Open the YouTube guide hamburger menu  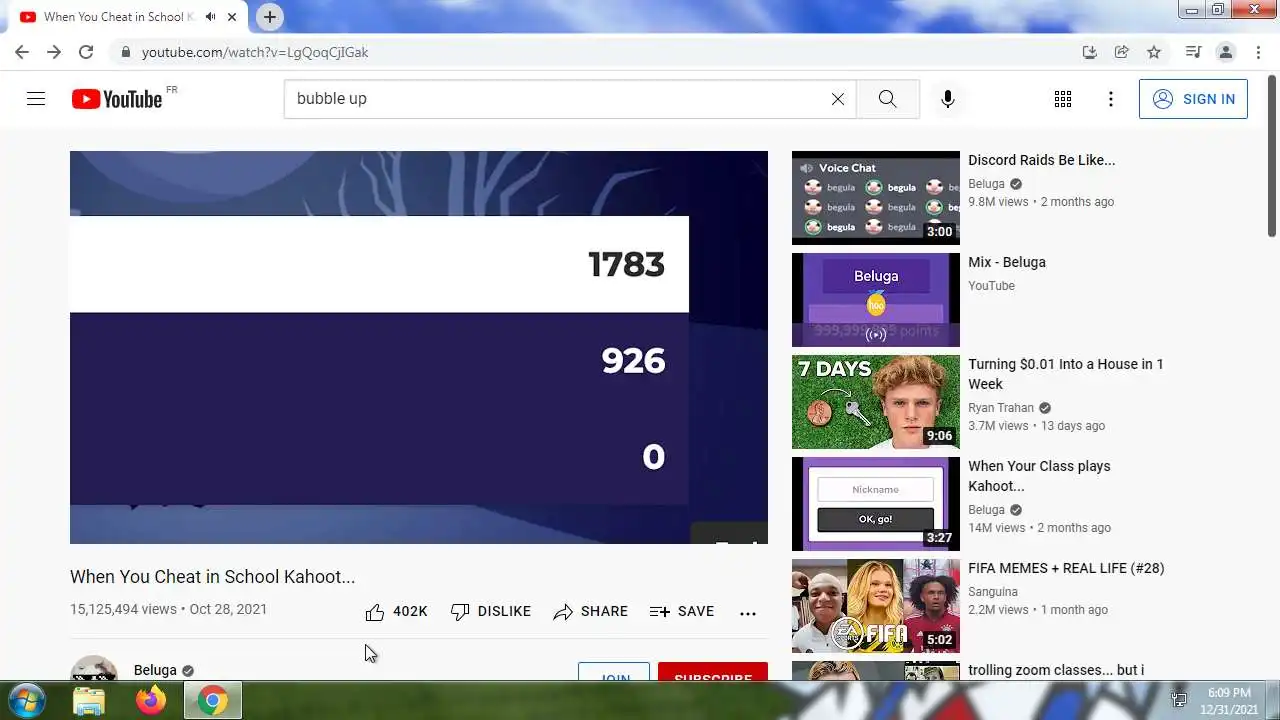(x=36, y=99)
